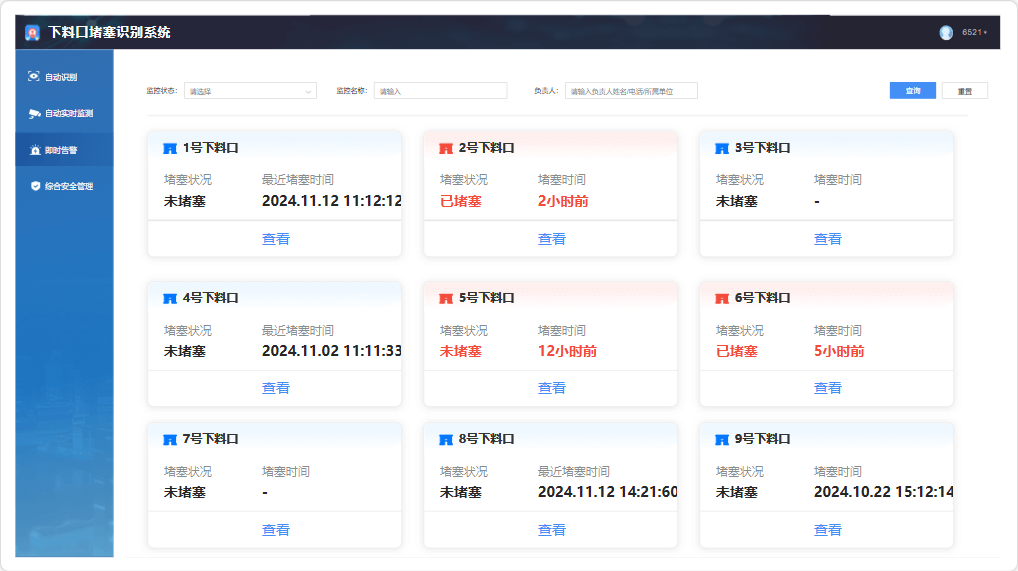The width and height of the screenshot is (1018, 571).
Task: Click the 重置 reset button
Action: [x=964, y=91]
